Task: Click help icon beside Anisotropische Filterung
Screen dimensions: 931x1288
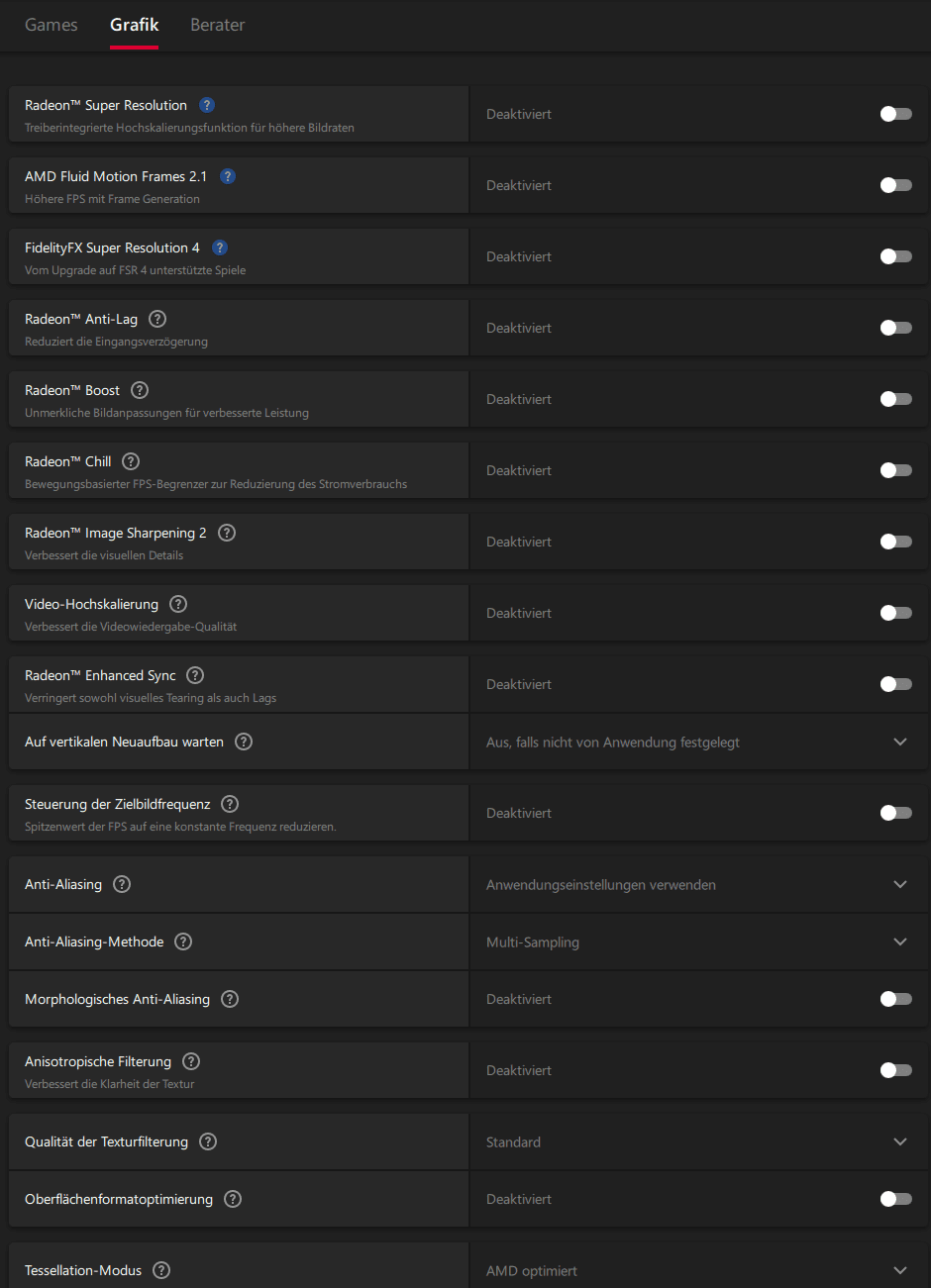Action: (x=191, y=1061)
